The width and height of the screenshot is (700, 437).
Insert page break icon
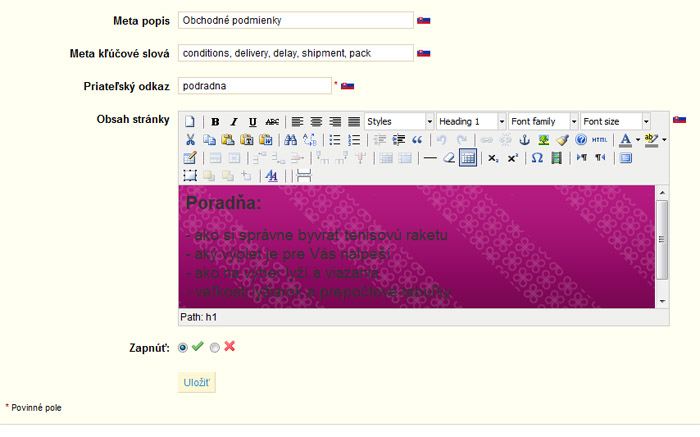304,176
